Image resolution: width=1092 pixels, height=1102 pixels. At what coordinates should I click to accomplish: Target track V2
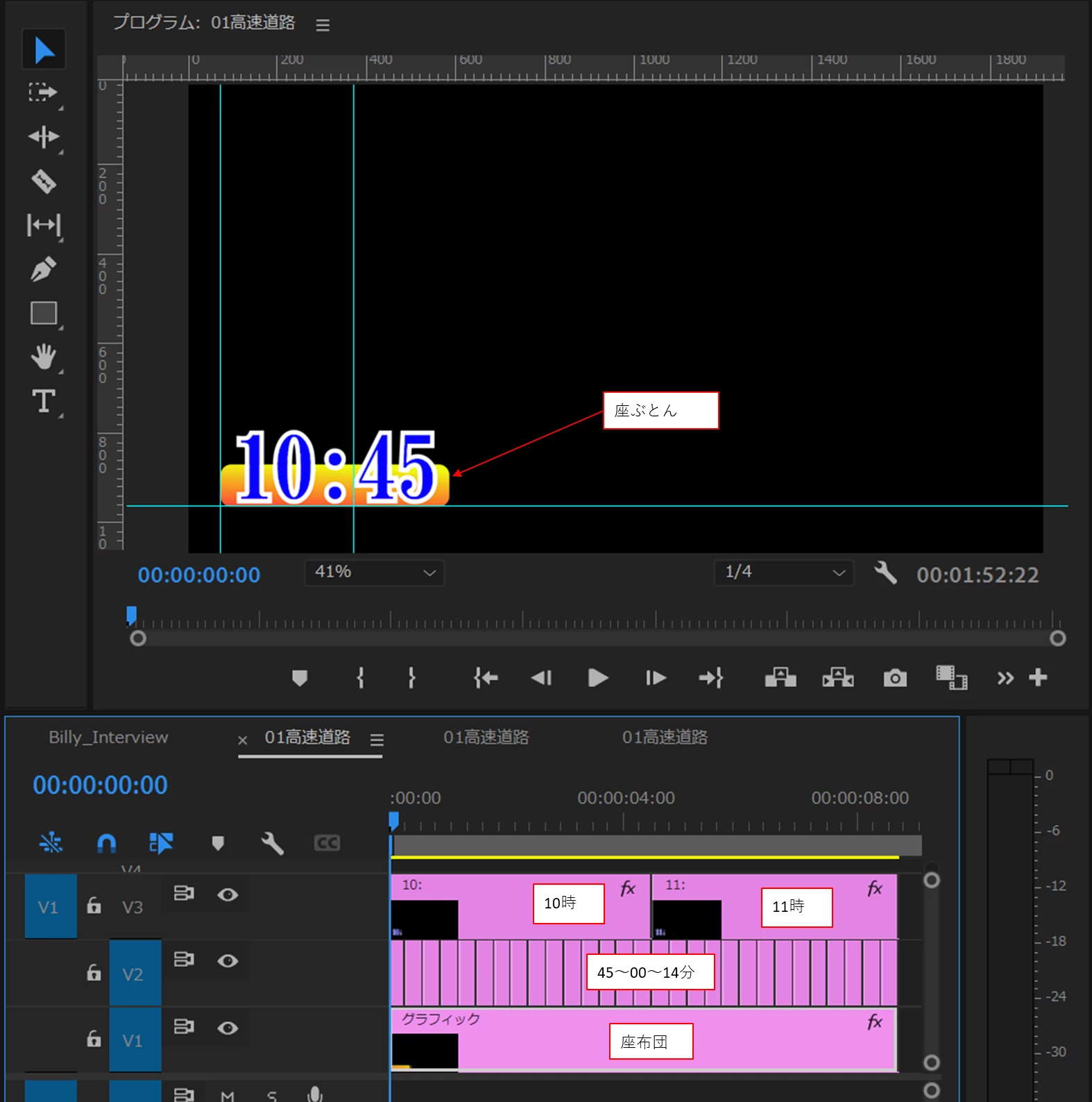pyautogui.click(x=135, y=973)
